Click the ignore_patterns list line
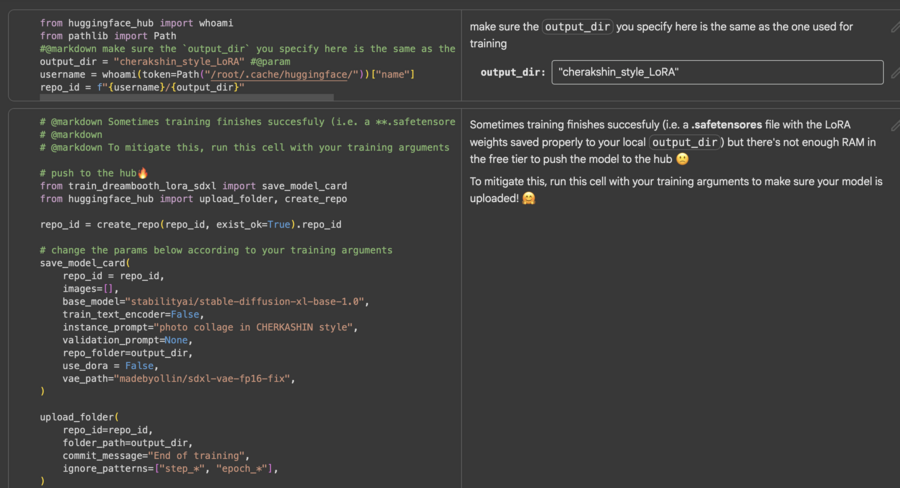900x488 pixels. [x=169, y=468]
